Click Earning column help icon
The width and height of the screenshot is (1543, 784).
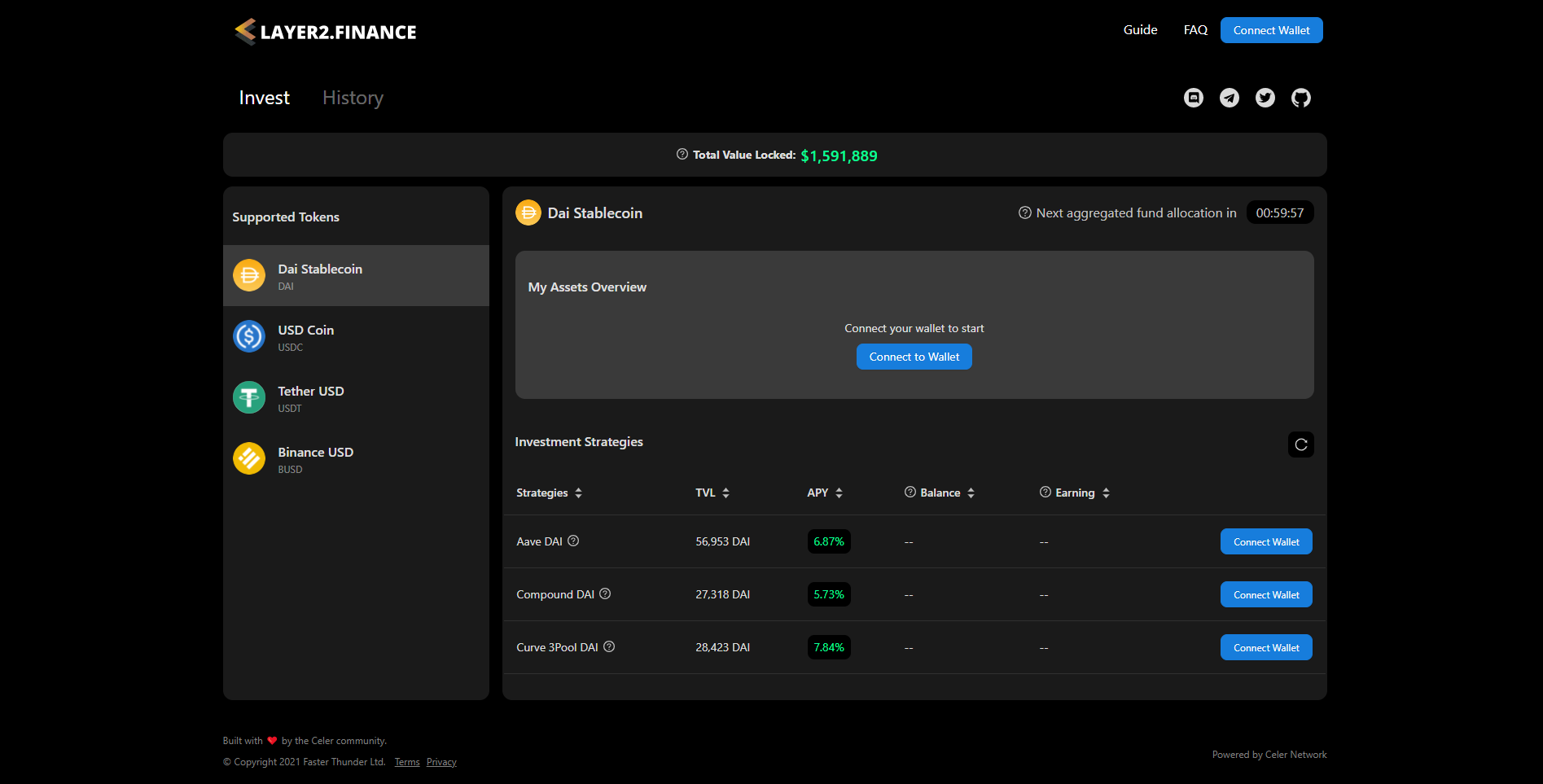(1045, 492)
